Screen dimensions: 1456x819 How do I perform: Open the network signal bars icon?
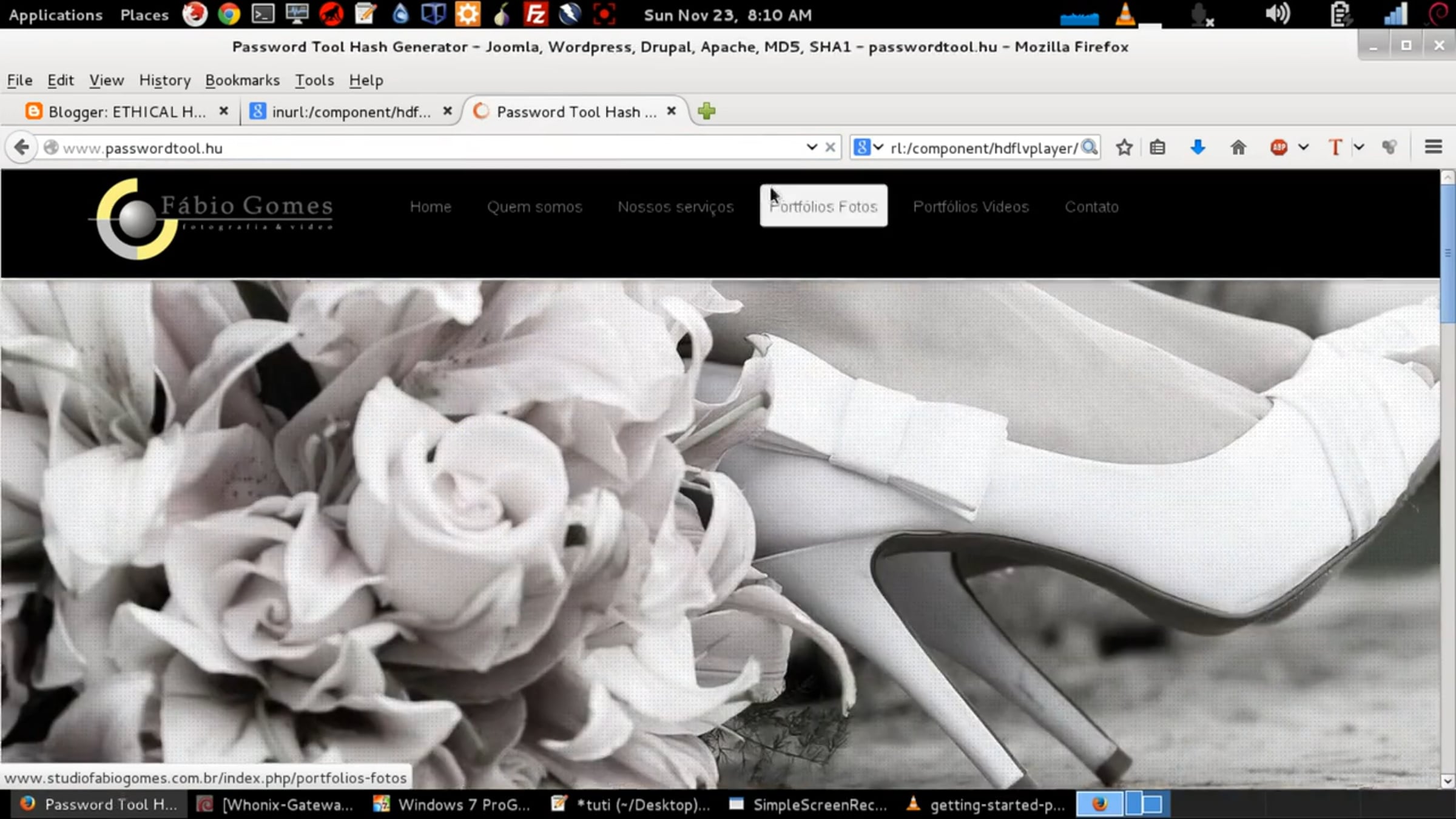[x=1395, y=15]
